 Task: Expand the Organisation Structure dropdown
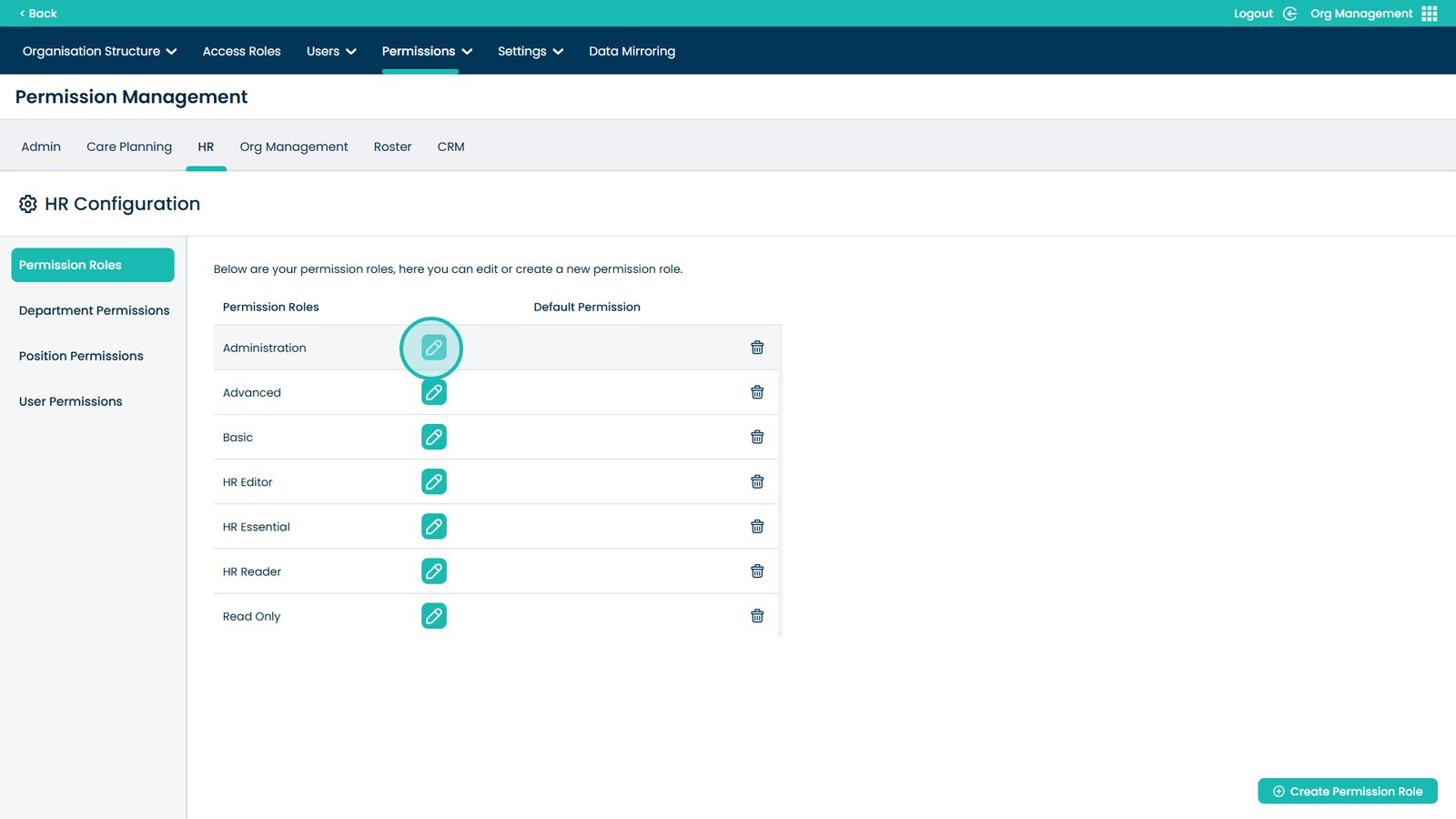click(x=99, y=51)
